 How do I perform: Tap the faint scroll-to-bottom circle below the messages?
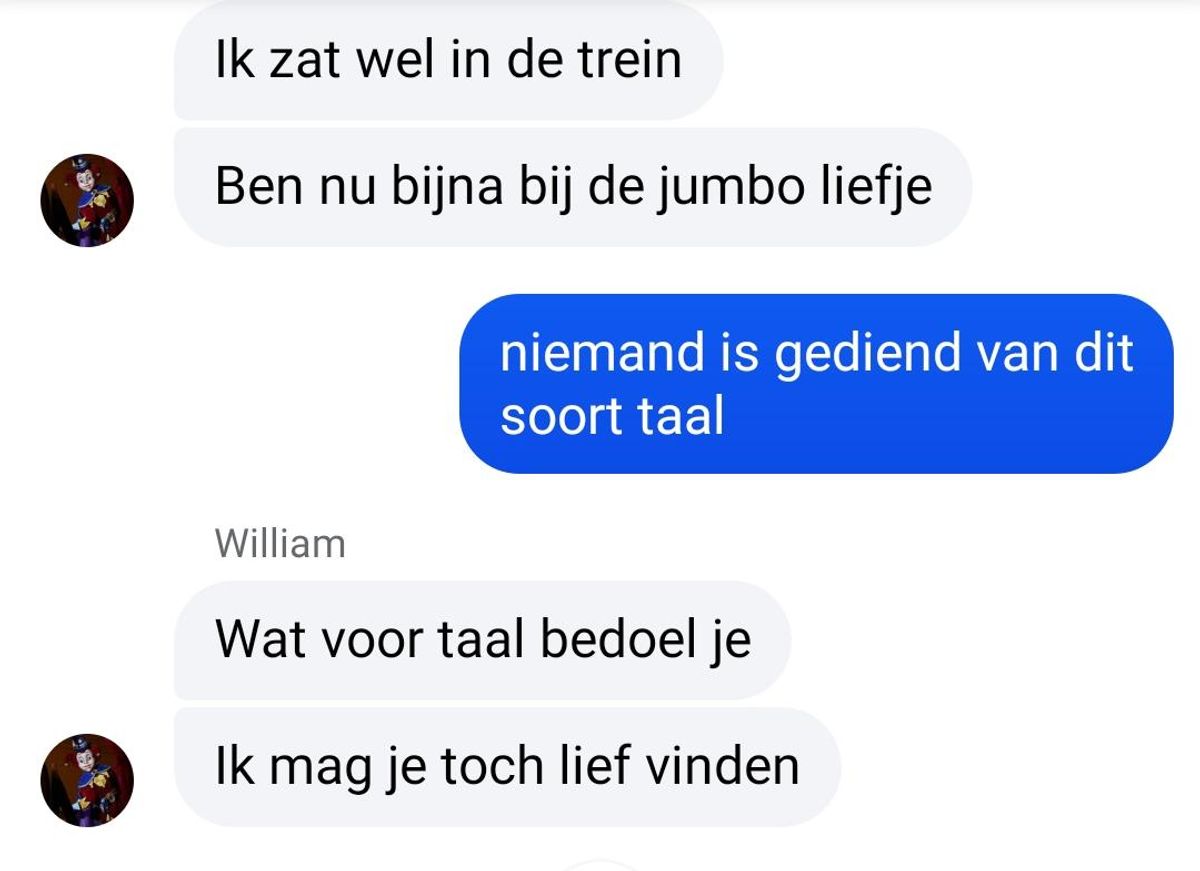pos(600,865)
